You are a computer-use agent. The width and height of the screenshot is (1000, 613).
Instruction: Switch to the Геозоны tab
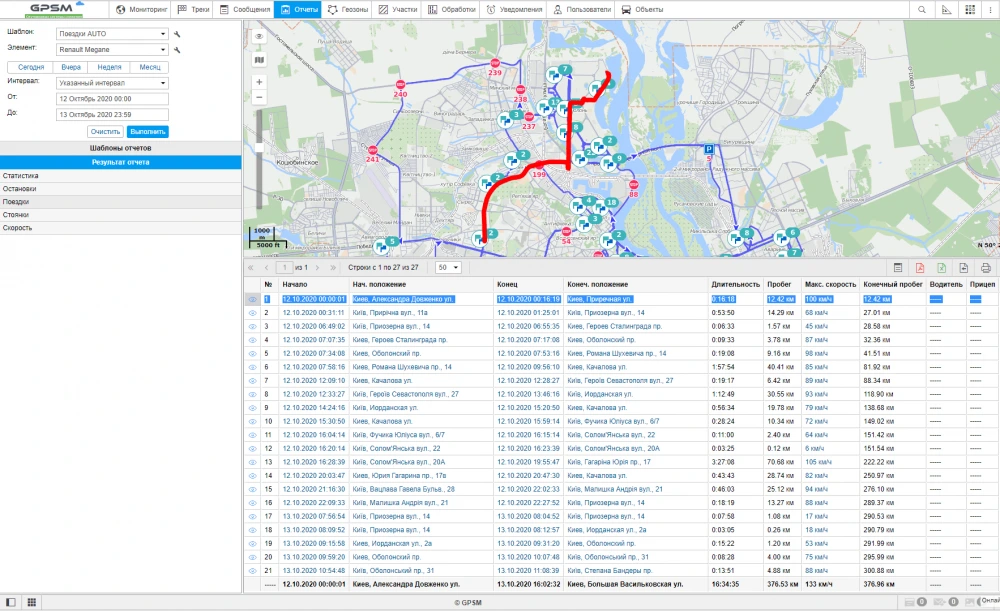coord(347,10)
